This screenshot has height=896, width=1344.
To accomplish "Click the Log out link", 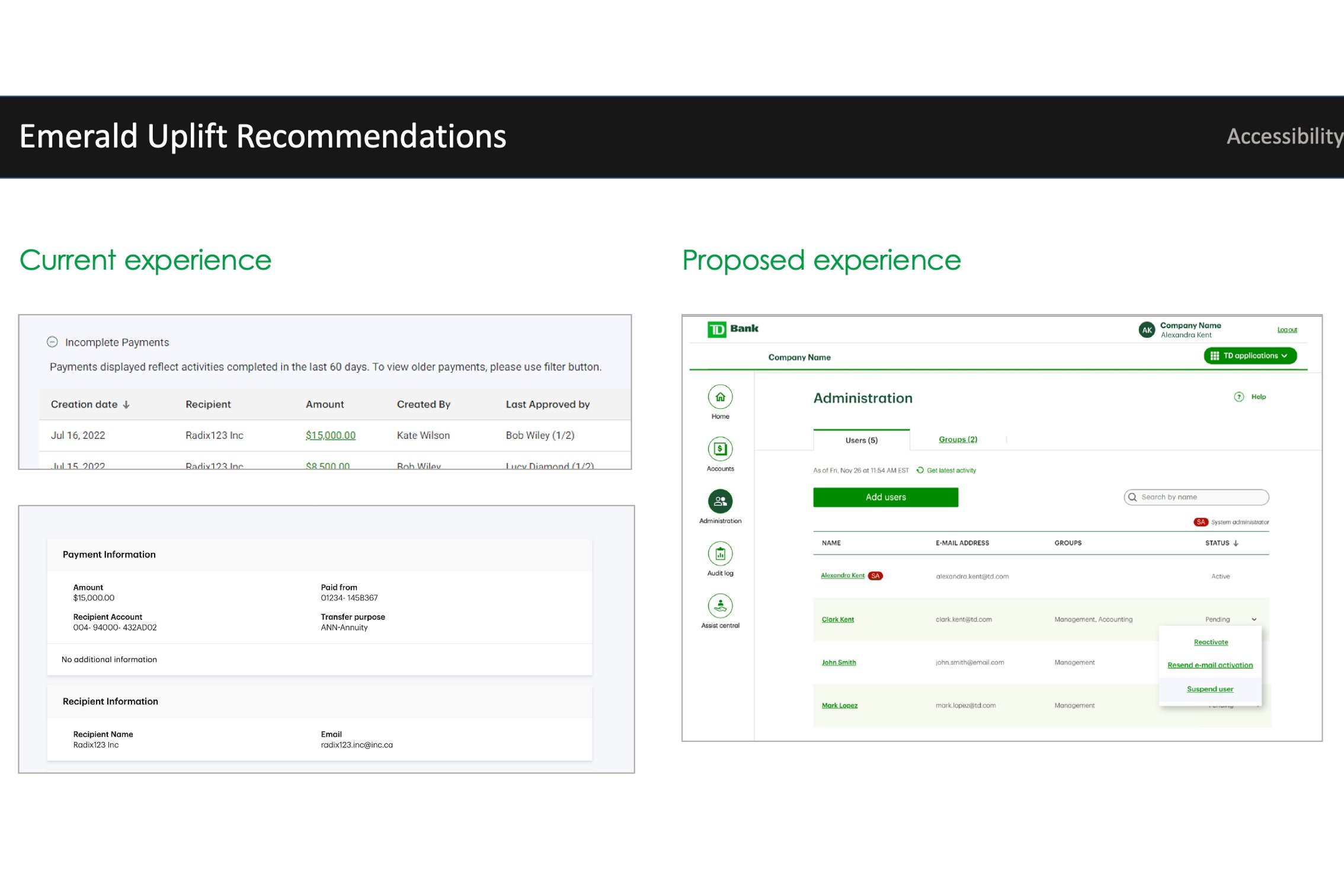I will [1287, 329].
